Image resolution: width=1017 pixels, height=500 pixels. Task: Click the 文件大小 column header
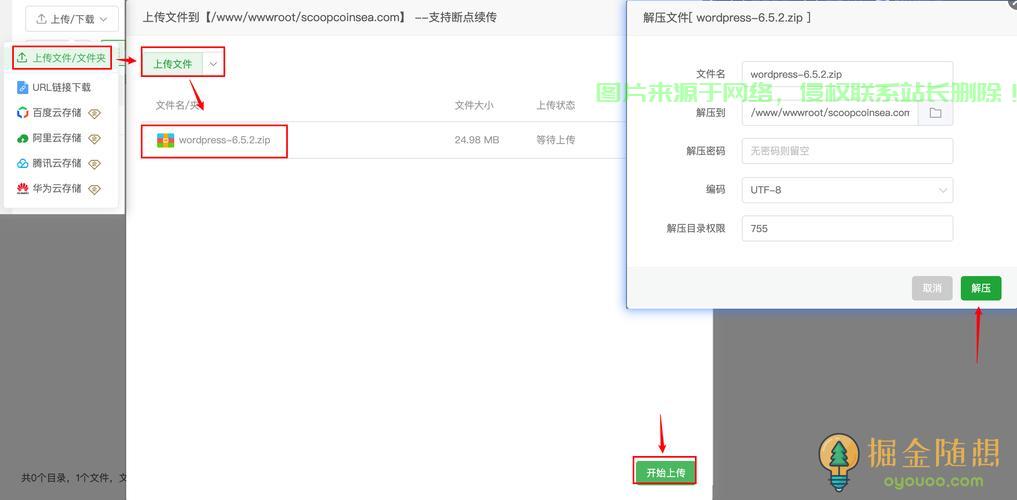click(x=474, y=105)
